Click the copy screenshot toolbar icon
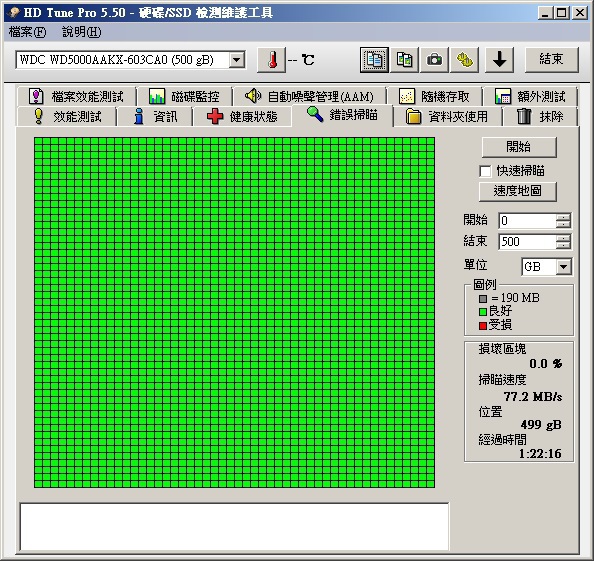Screen dimensions: 594x561 (404, 60)
